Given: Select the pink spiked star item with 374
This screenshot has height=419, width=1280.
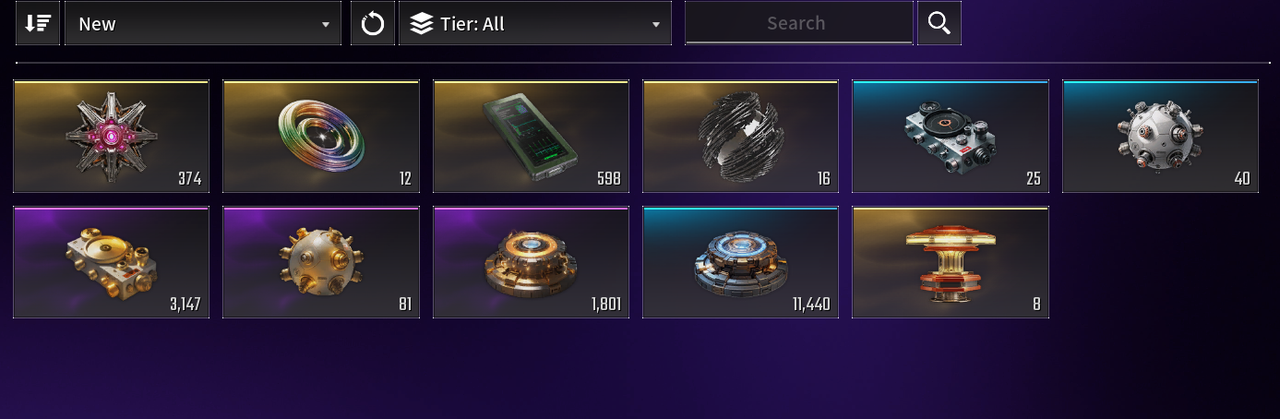Looking at the screenshot, I should (111, 136).
